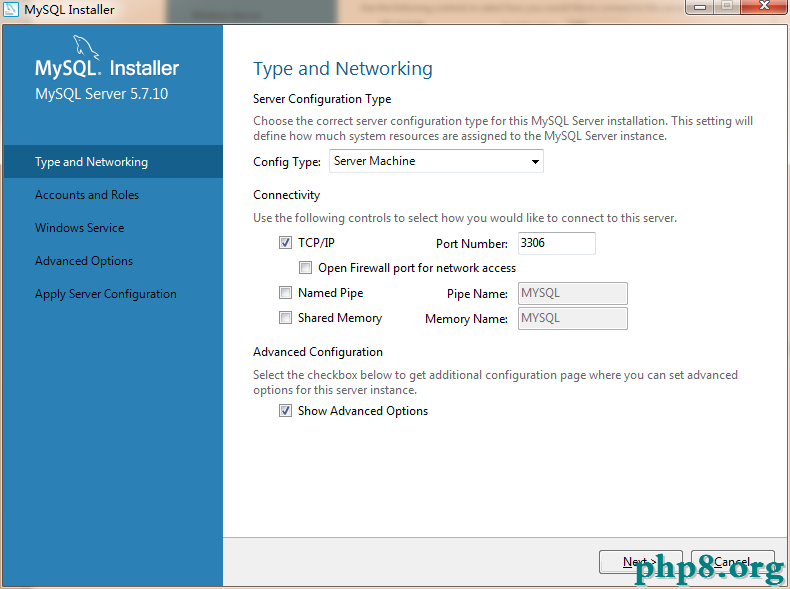This screenshot has width=790, height=589.
Task: Click the 'MySQL Server 5.7.10' text
Action: coord(101,94)
